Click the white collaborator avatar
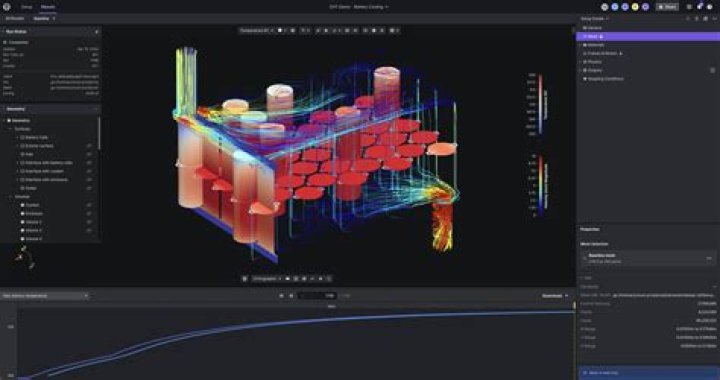Image resolution: width=720 pixels, height=380 pixels. pyautogui.click(x=604, y=7)
